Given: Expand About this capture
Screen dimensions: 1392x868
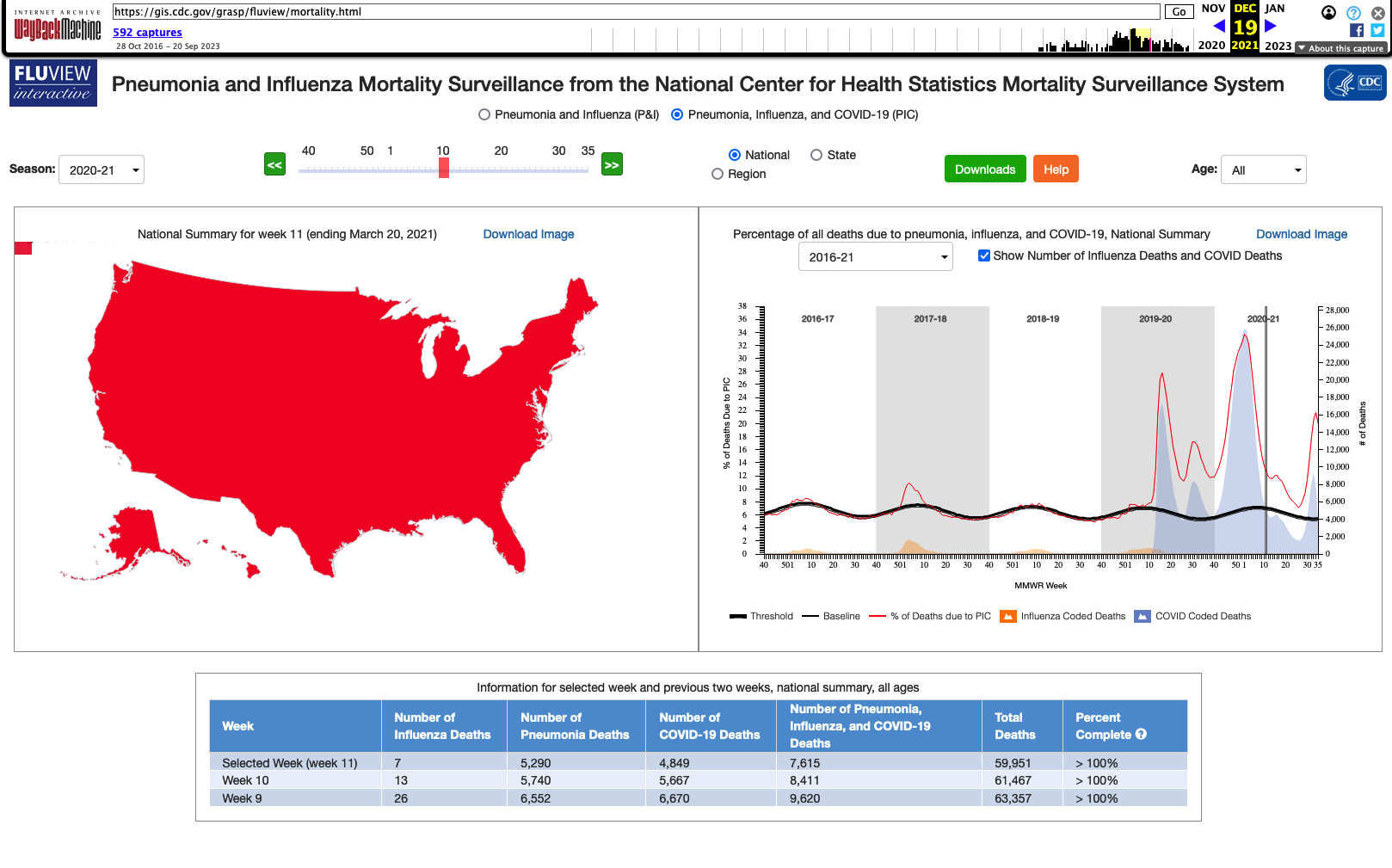Looking at the screenshot, I should click(1340, 48).
